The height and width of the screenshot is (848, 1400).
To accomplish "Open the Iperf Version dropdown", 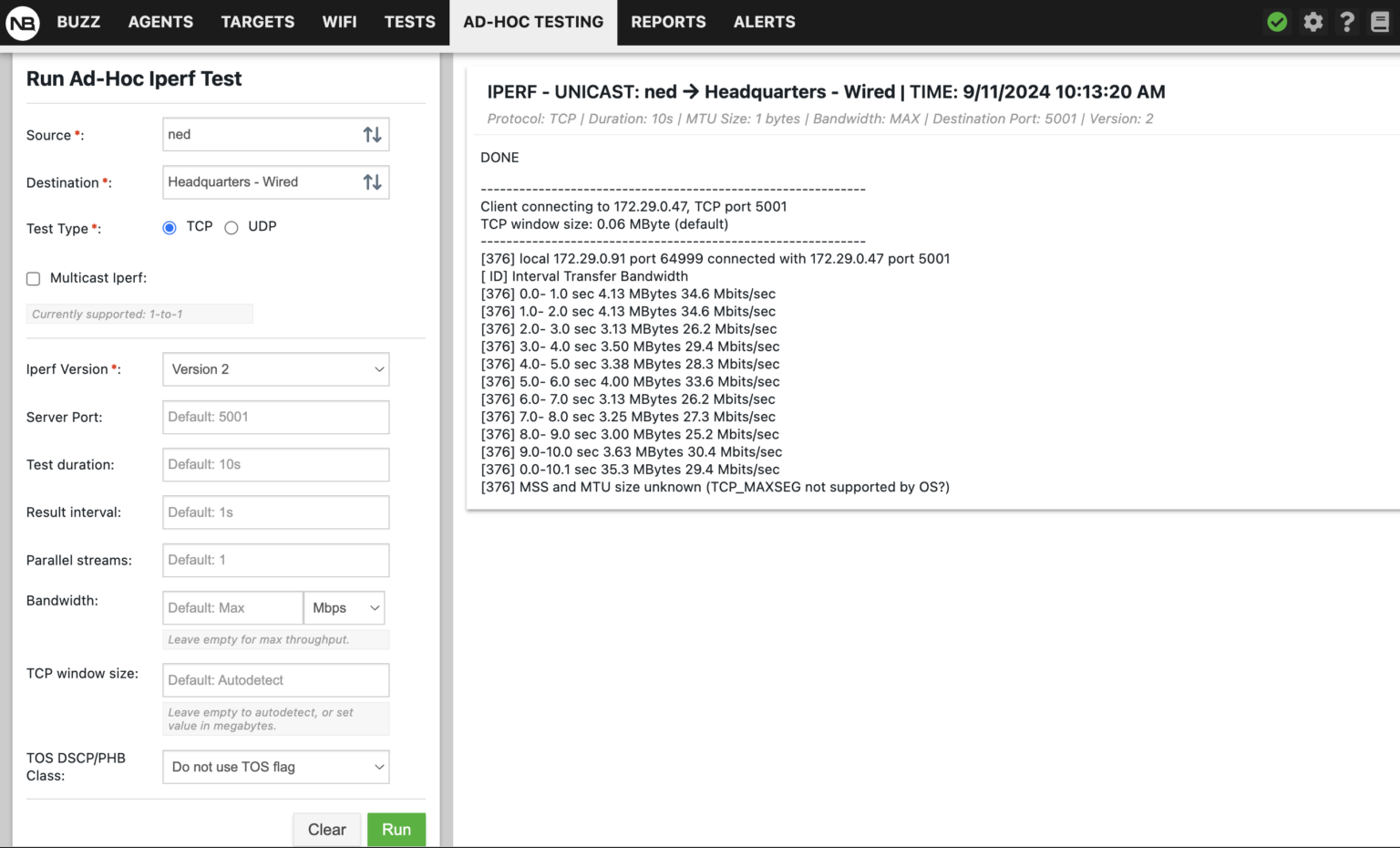I will (275, 369).
